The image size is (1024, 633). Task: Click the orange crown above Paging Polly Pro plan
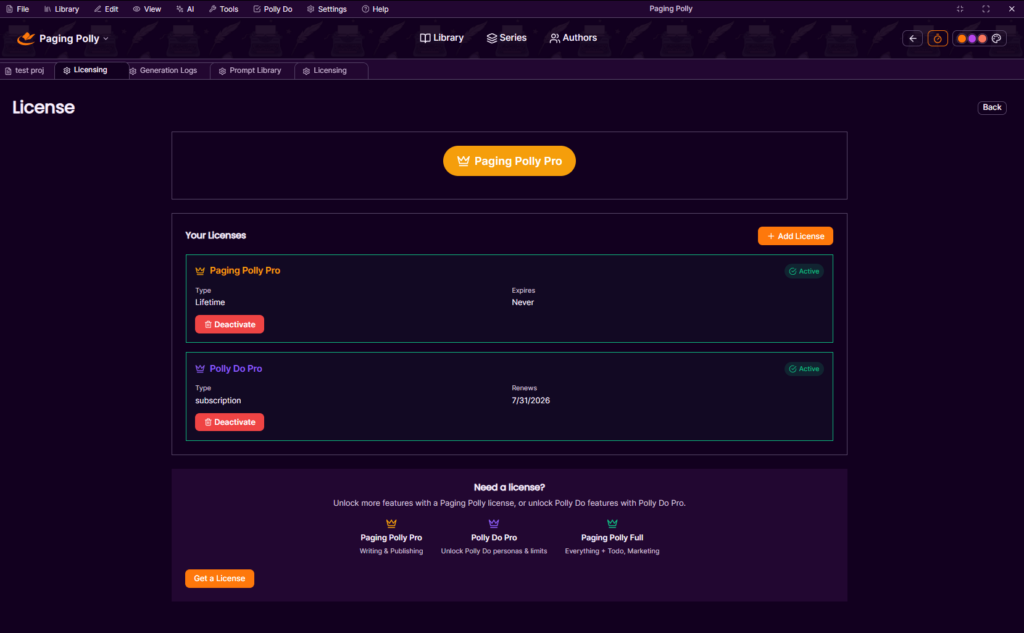(x=391, y=523)
